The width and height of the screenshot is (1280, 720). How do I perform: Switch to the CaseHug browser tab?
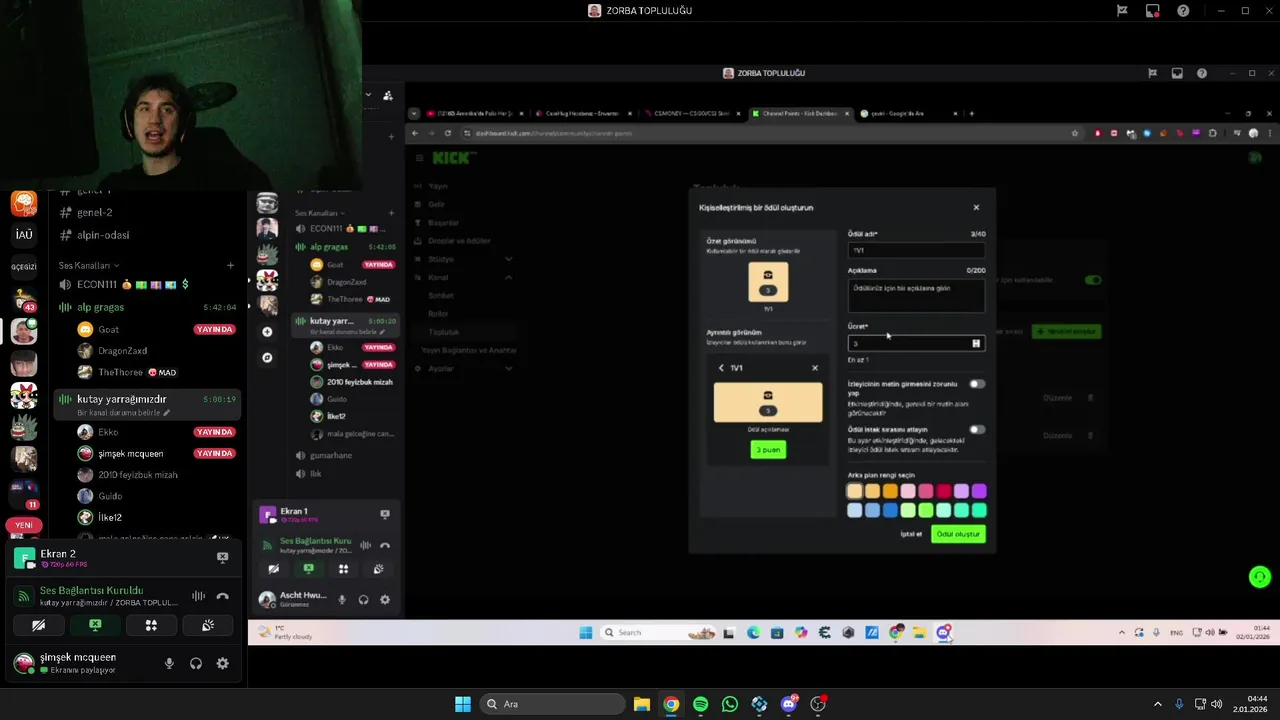pos(582,113)
